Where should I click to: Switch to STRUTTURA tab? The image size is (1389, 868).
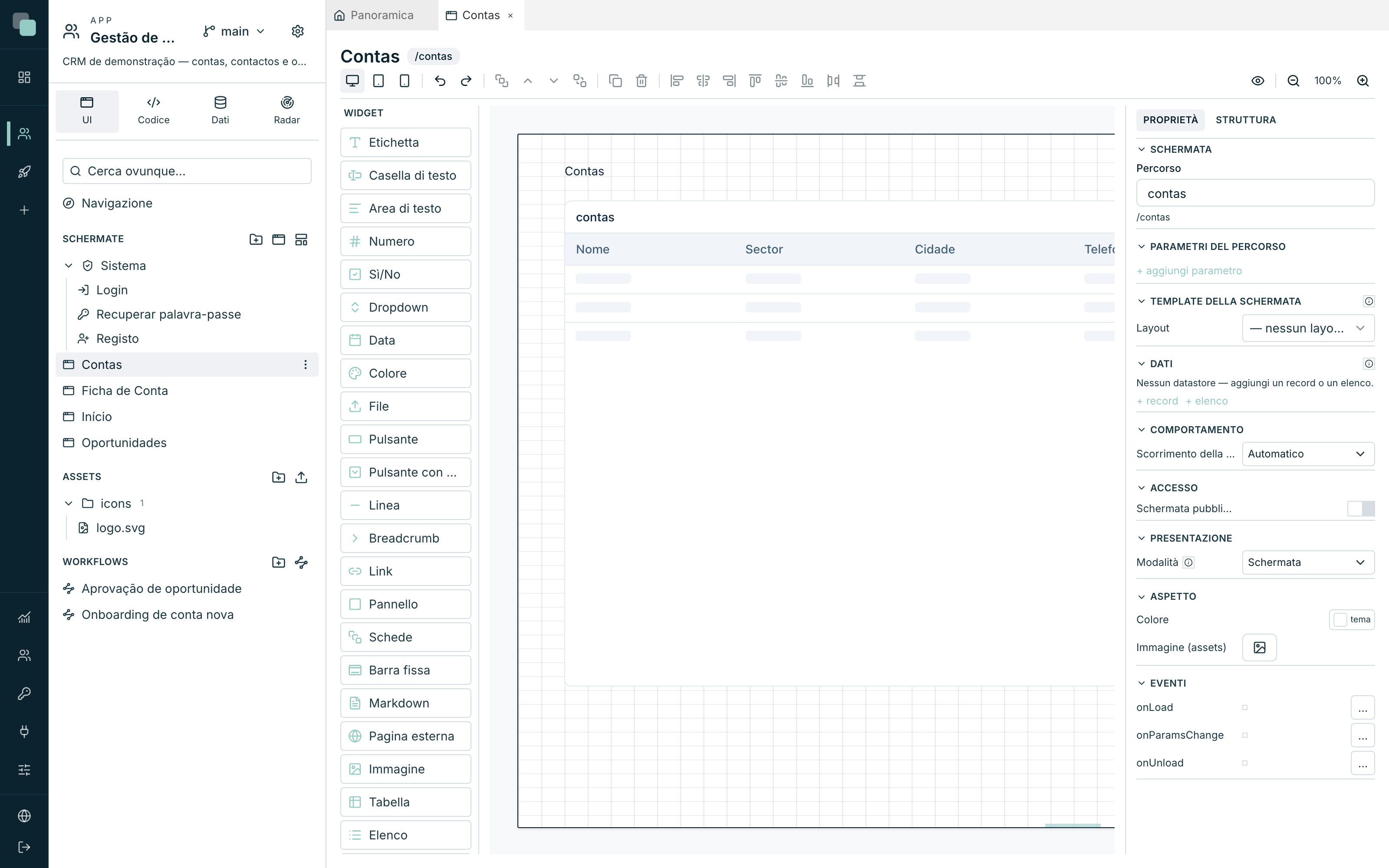click(1245, 120)
